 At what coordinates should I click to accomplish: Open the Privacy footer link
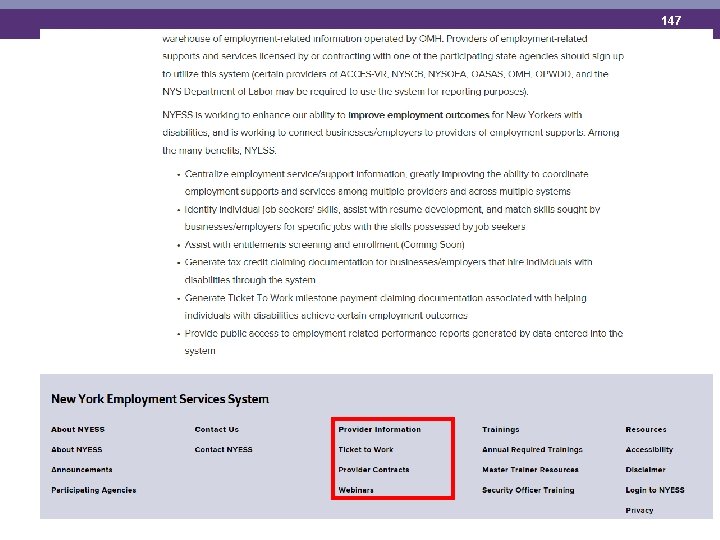click(639, 510)
